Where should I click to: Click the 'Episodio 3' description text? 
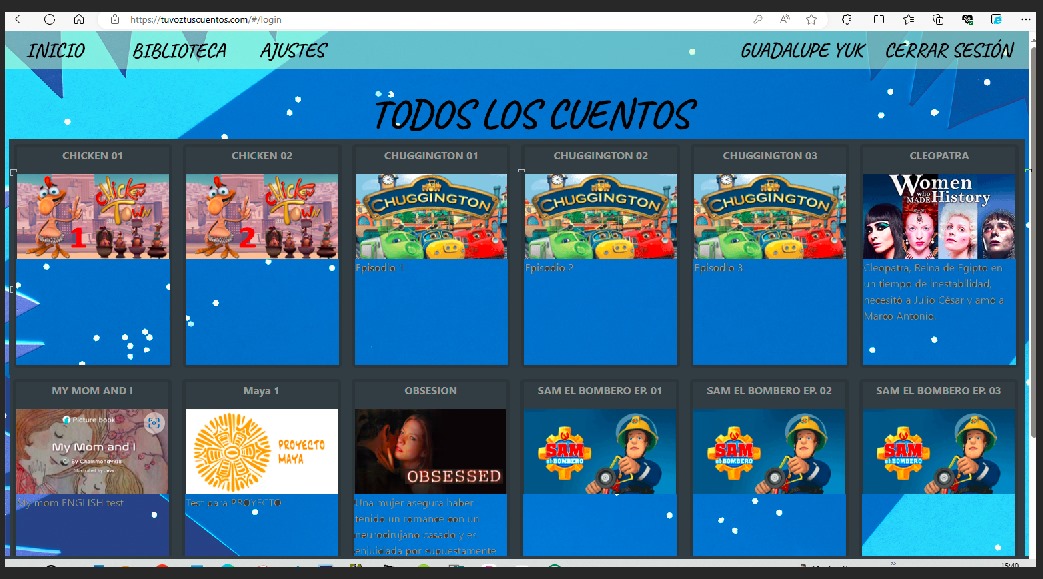(x=718, y=268)
